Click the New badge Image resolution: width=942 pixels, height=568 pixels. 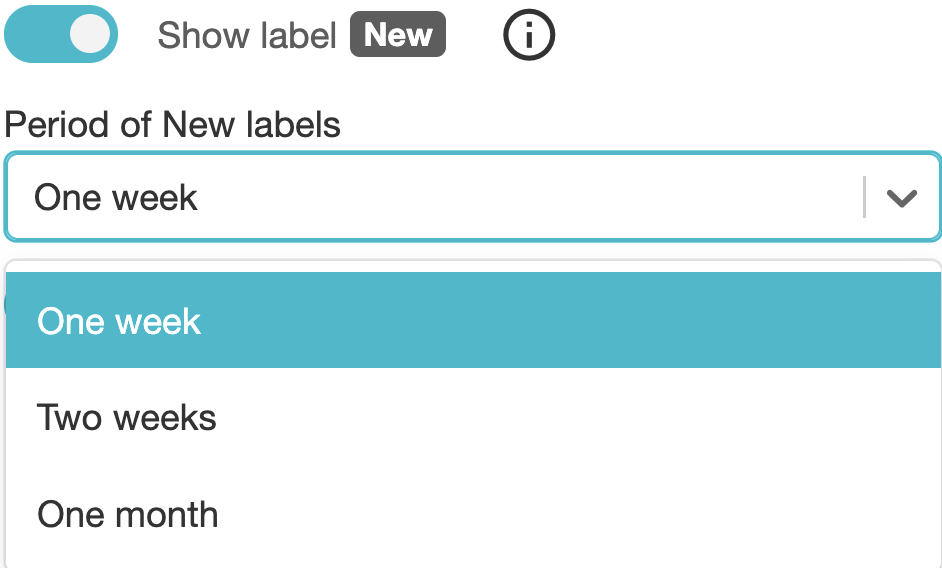398,36
